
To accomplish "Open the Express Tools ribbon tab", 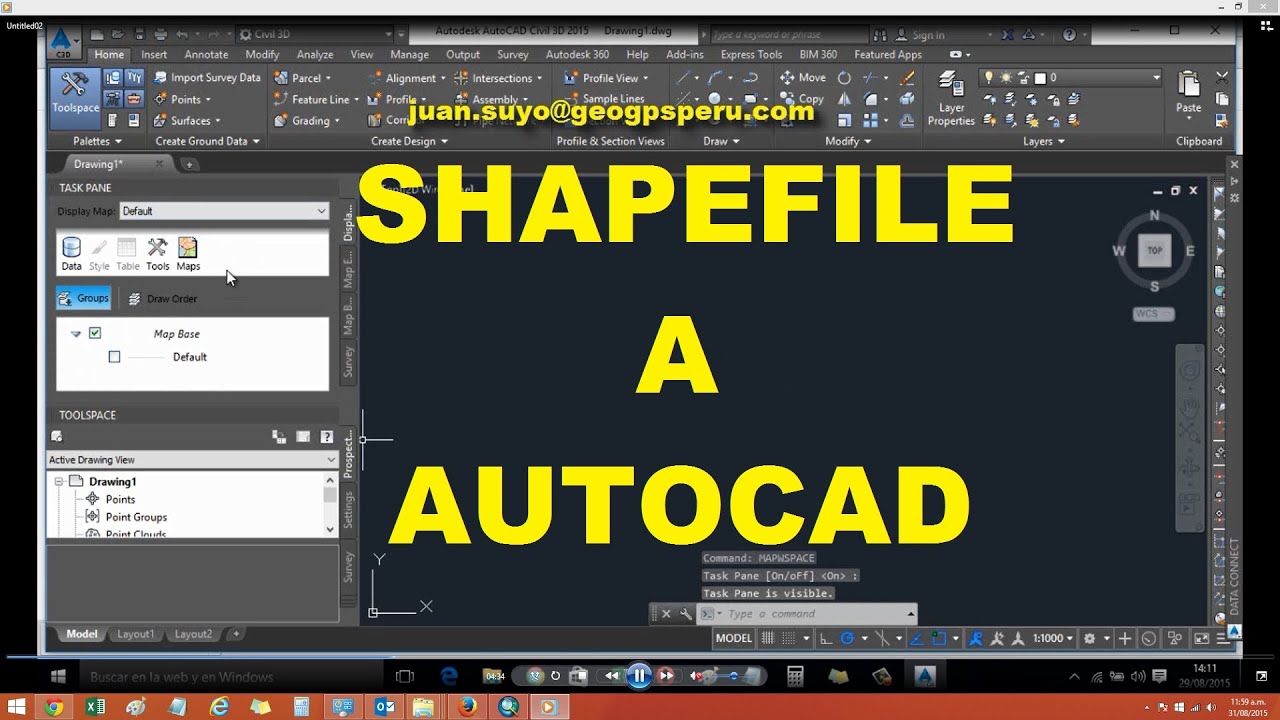I will coord(751,54).
